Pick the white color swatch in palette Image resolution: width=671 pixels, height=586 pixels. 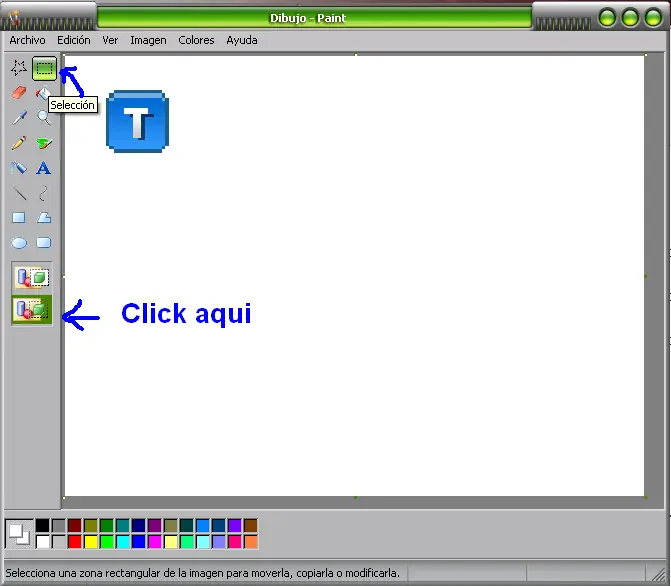coord(42,542)
